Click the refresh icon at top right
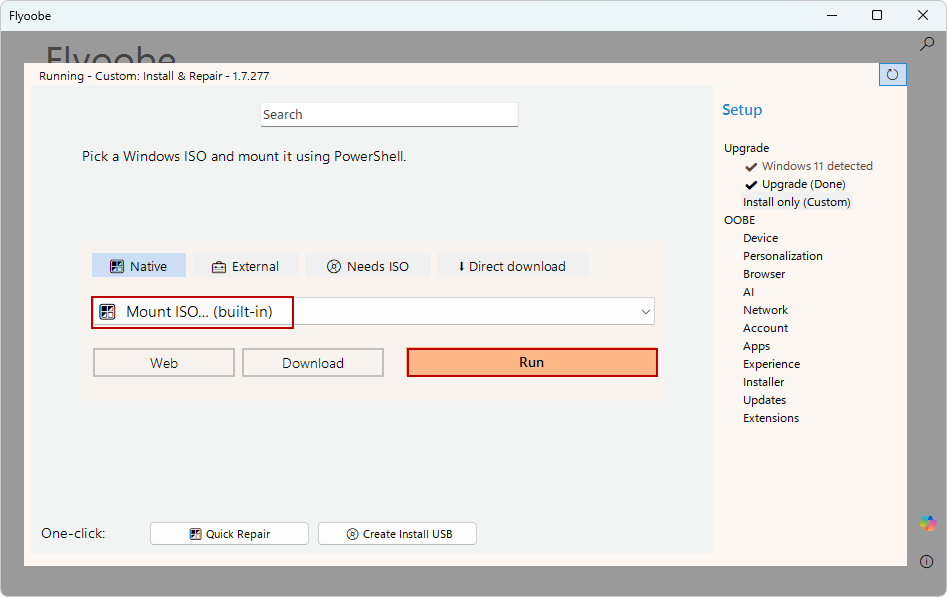This screenshot has height=597, width=947. [x=892, y=74]
